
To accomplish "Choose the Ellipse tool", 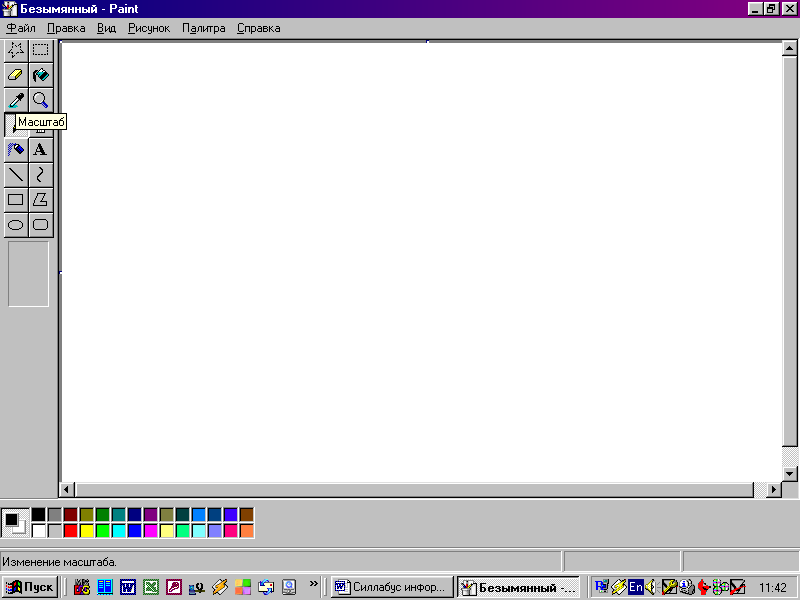I will coord(16,224).
